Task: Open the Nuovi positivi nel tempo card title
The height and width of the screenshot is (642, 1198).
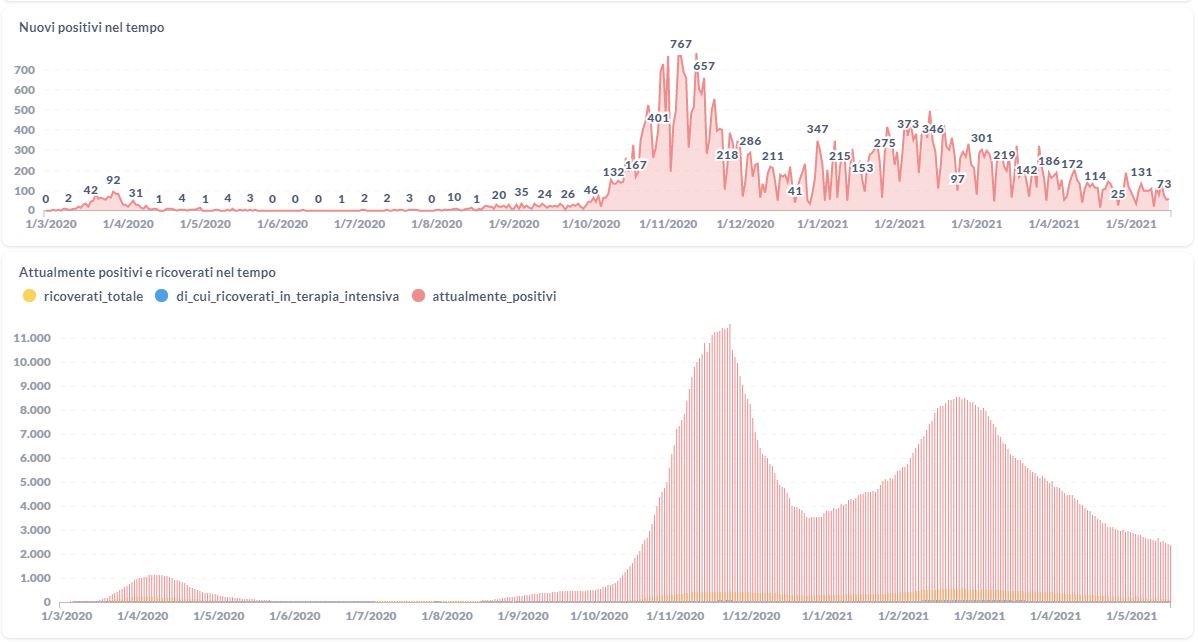Action: tap(92, 28)
